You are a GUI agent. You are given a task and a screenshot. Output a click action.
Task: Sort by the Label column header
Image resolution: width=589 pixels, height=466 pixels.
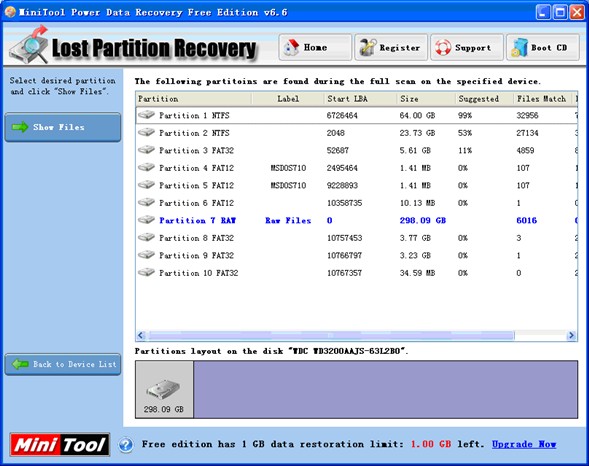pos(288,99)
